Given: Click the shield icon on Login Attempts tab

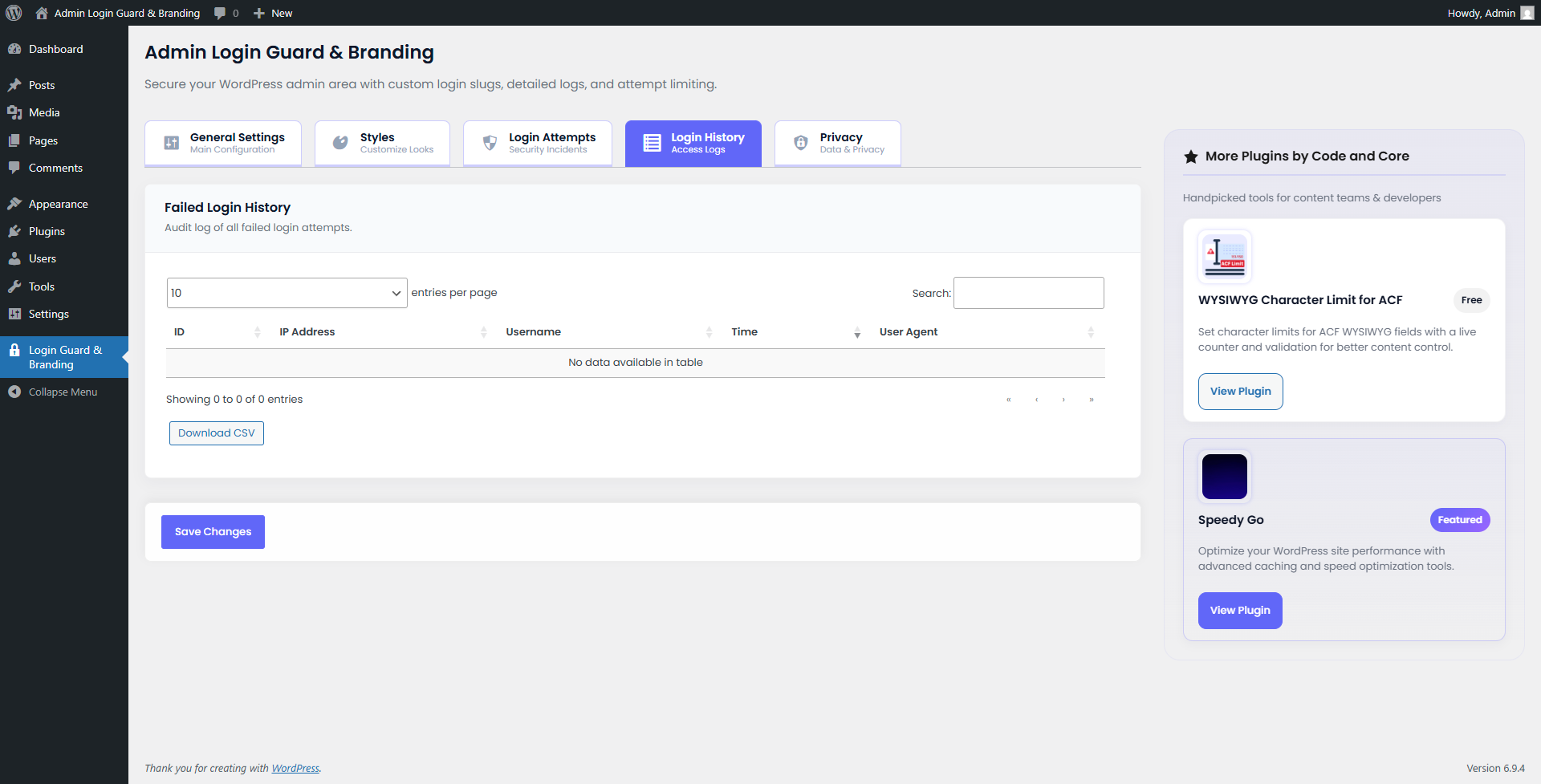Looking at the screenshot, I should (490, 142).
